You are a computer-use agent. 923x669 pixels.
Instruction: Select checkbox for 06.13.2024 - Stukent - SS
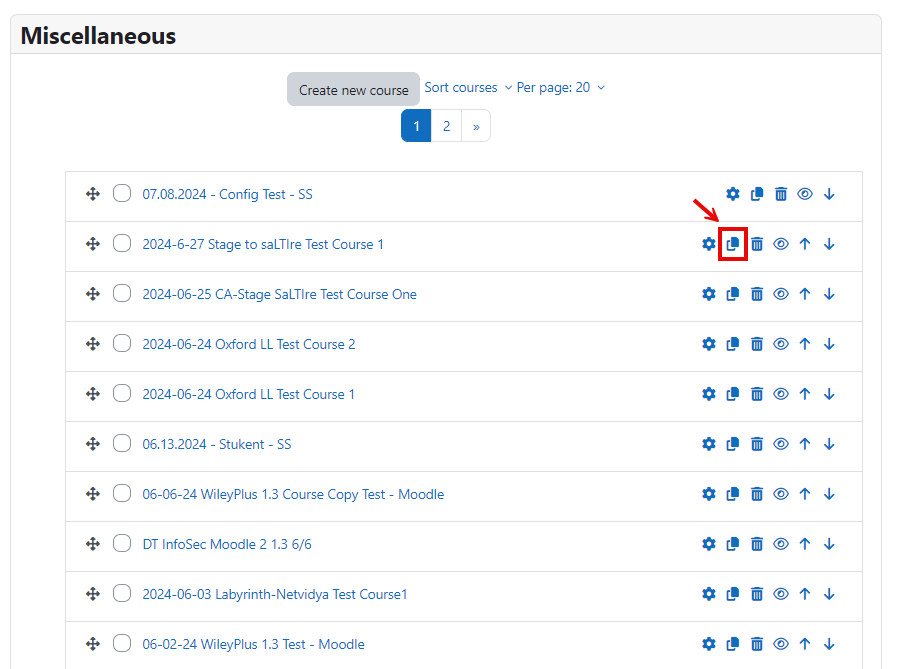(122, 443)
